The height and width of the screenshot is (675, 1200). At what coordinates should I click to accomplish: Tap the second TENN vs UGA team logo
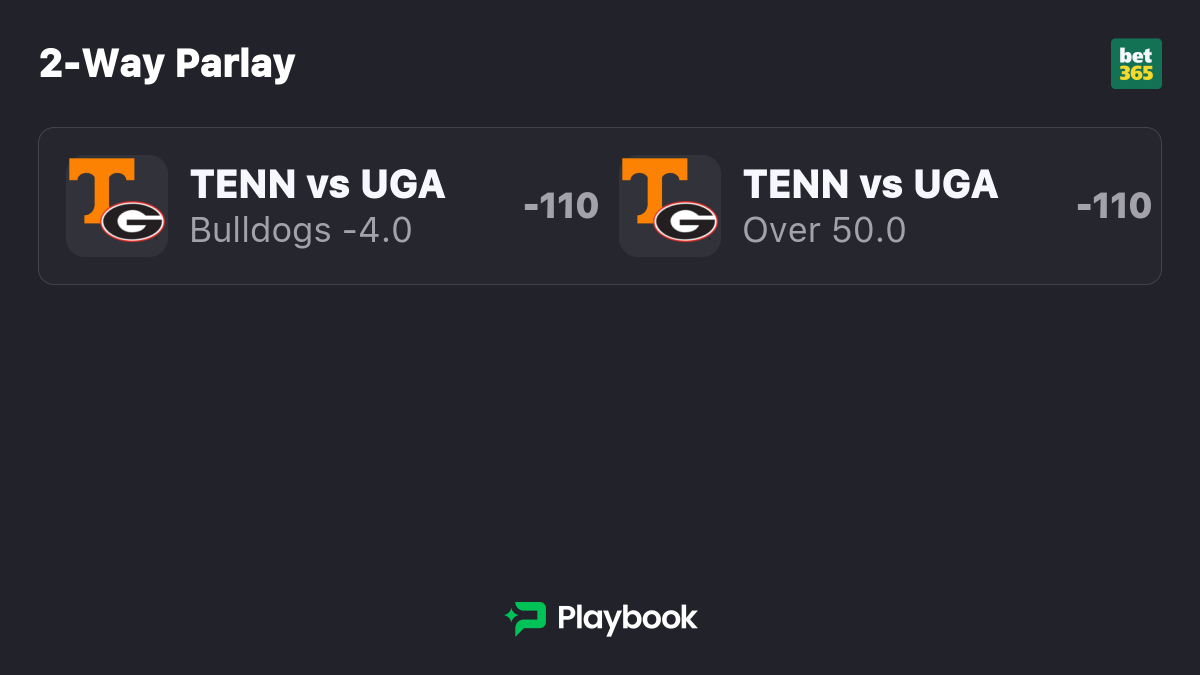tap(670, 206)
